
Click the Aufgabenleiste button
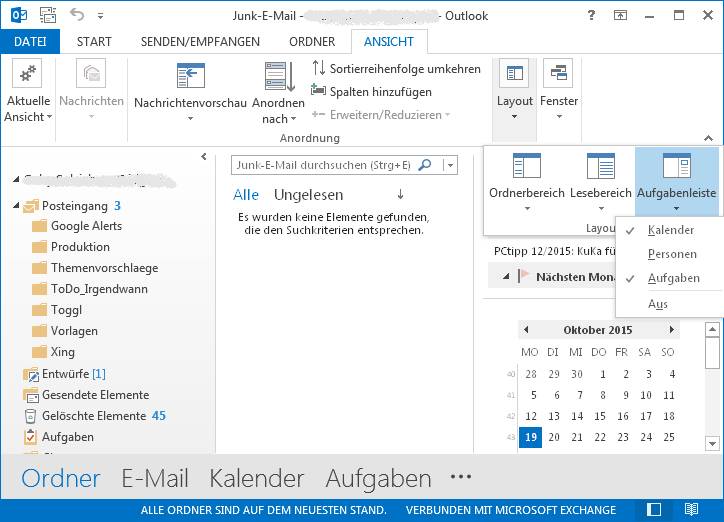(x=676, y=180)
